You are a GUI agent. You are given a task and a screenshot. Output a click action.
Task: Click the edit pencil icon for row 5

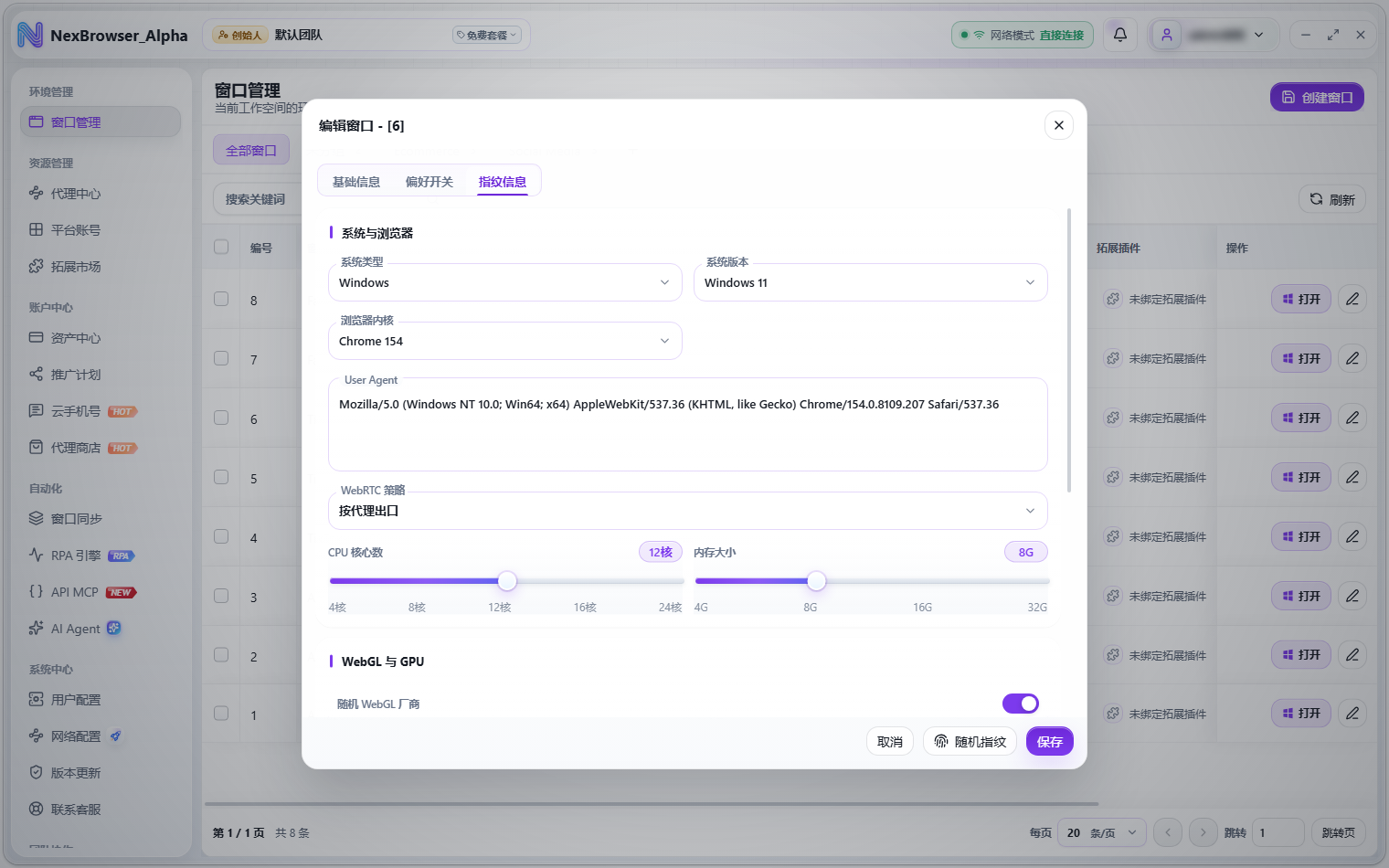coord(1352,477)
